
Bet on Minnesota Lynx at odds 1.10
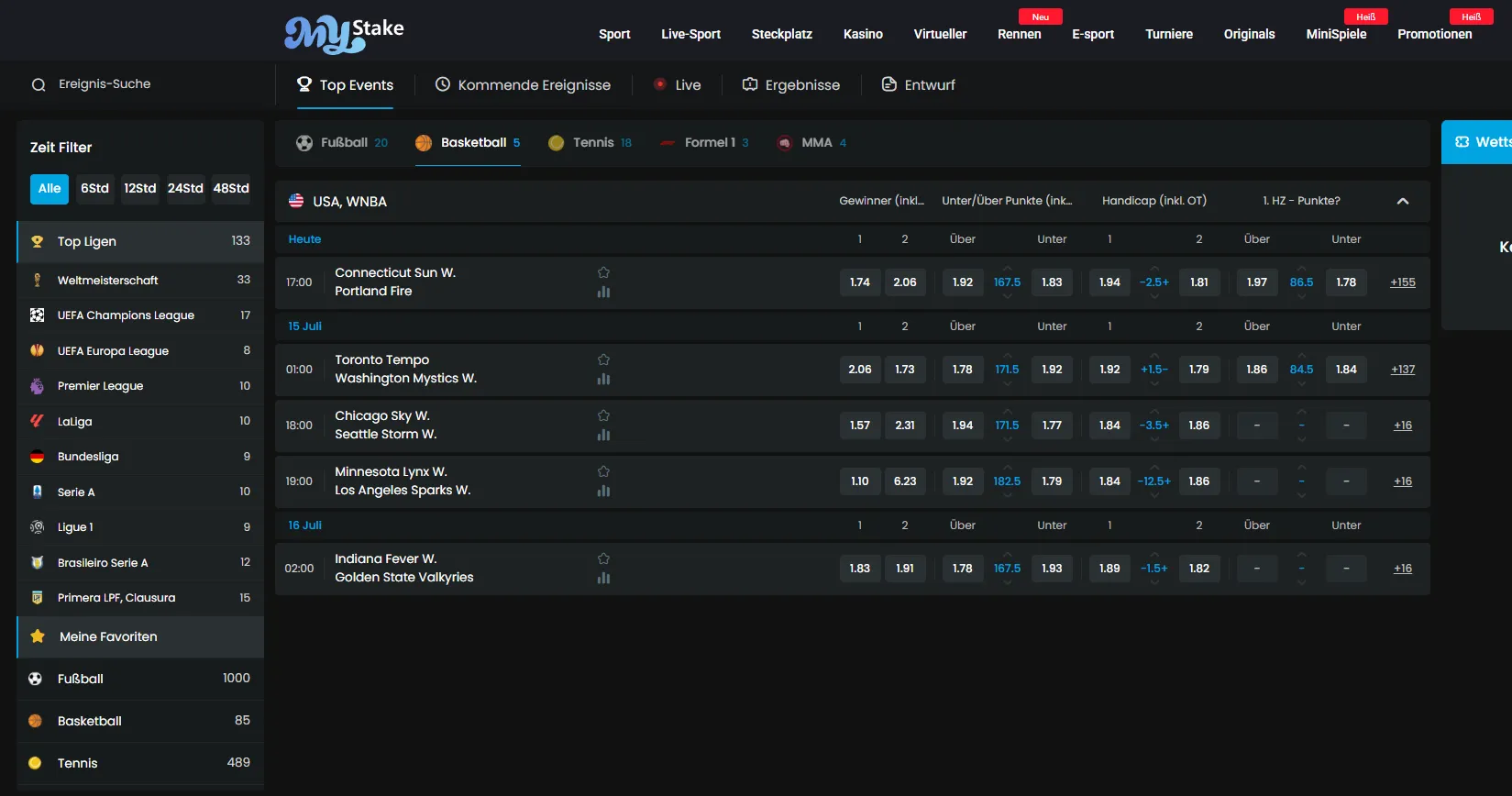[x=859, y=481]
